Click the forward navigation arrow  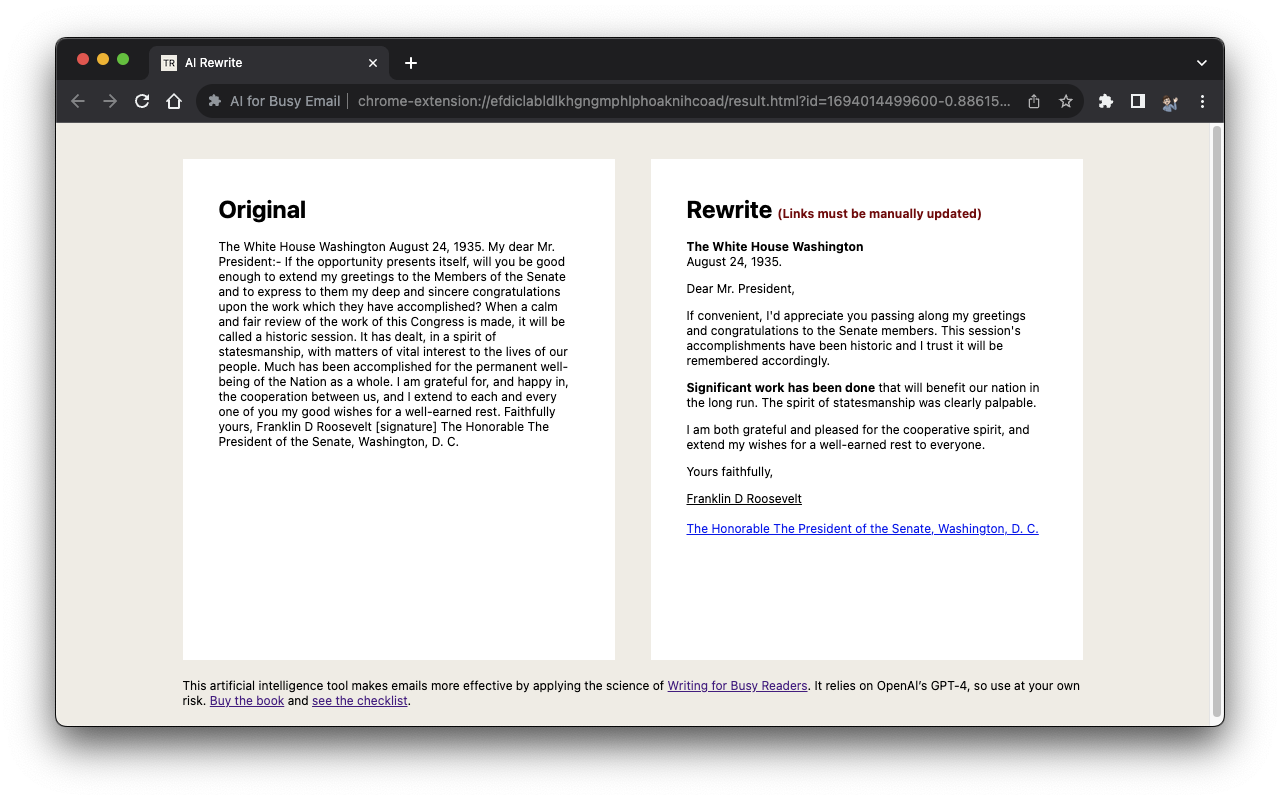[110, 101]
